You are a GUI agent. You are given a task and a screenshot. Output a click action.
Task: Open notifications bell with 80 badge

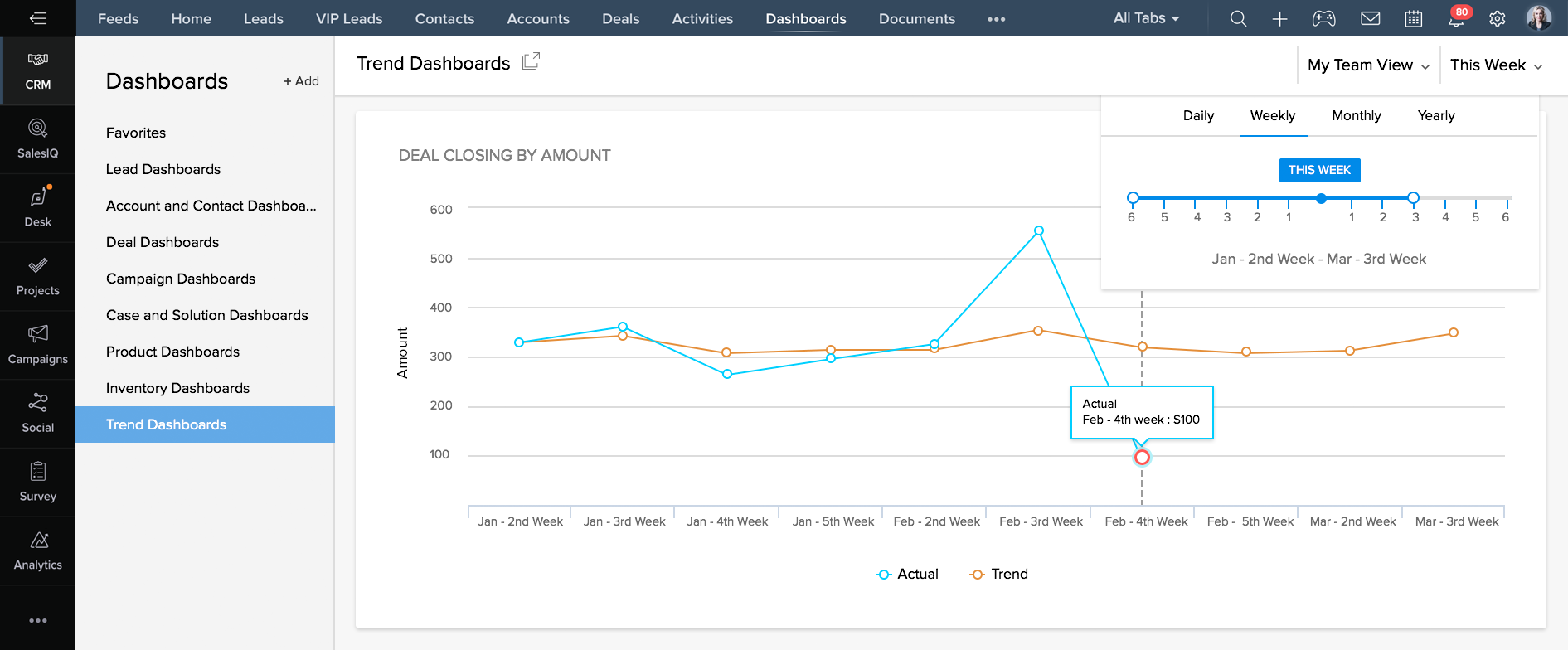[x=1456, y=18]
